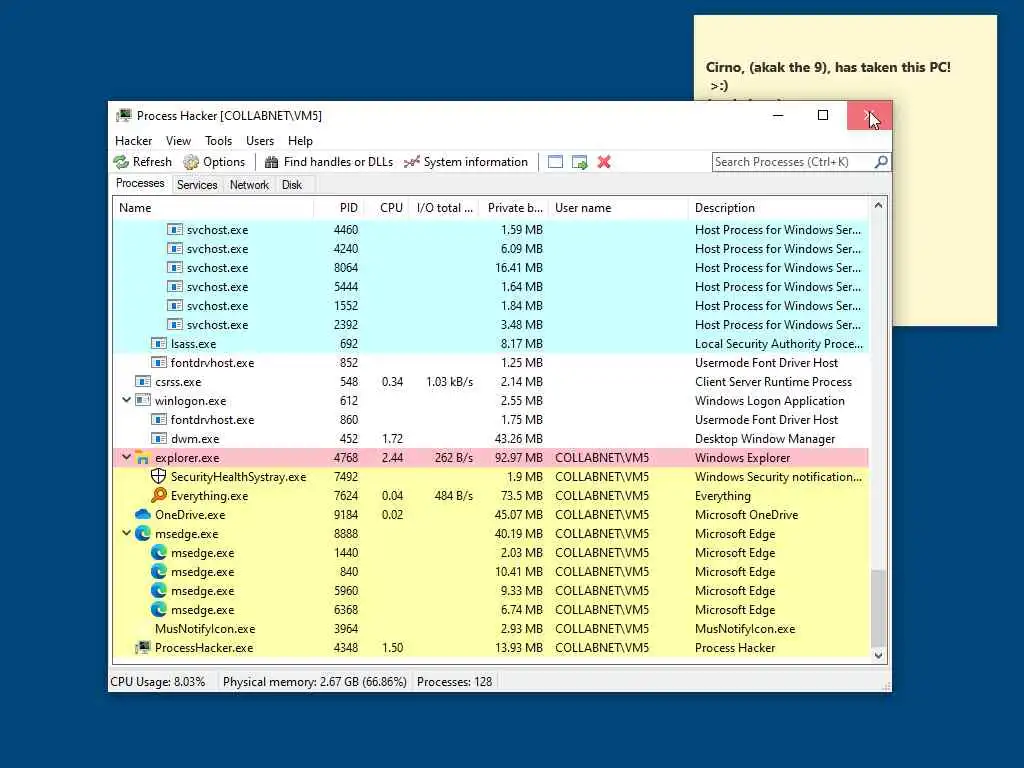Screen dimensions: 1024x768
Task: Click the msedge.exe icon for PID 8888
Action: (143, 534)
